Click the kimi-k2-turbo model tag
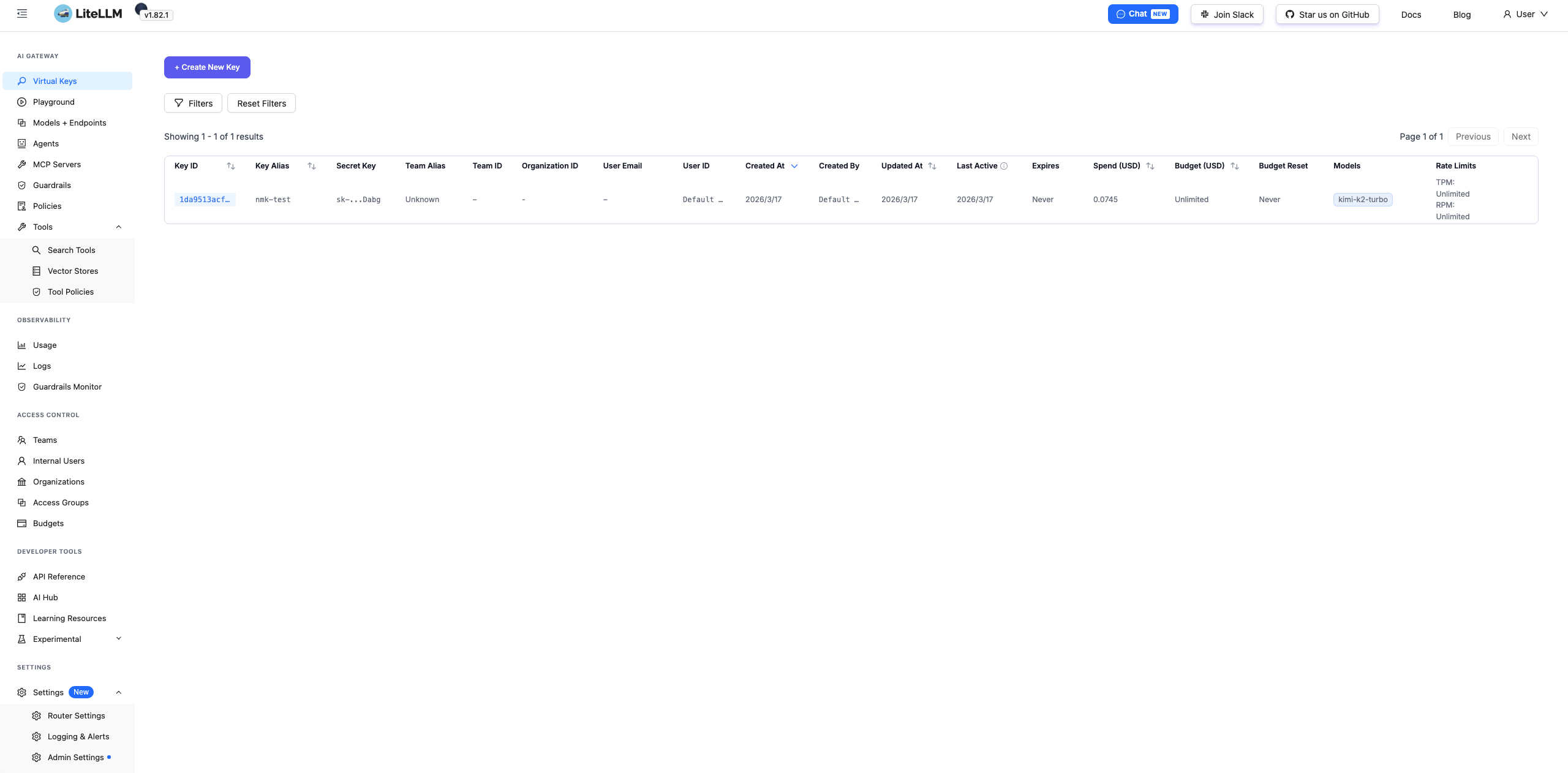This screenshot has width=1568, height=773. pos(1363,200)
